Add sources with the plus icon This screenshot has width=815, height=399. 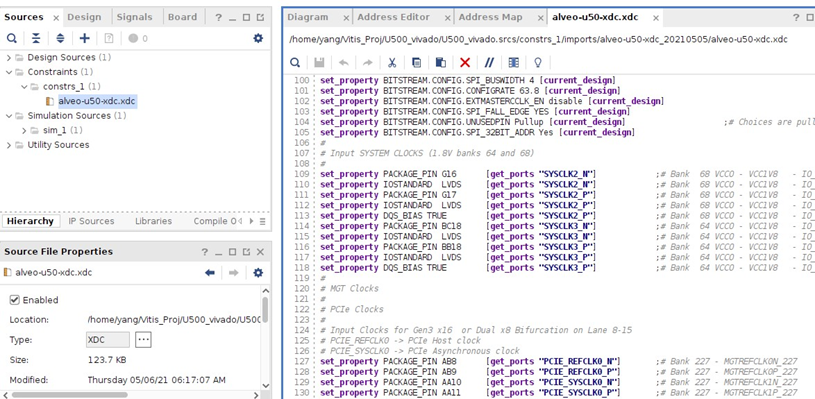coord(84,38)
